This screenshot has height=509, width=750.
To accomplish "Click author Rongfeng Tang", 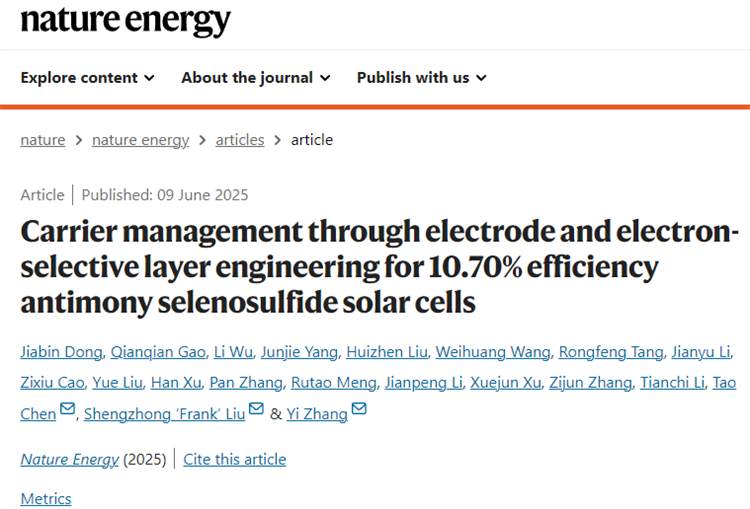I will click(x=611, y=352).
